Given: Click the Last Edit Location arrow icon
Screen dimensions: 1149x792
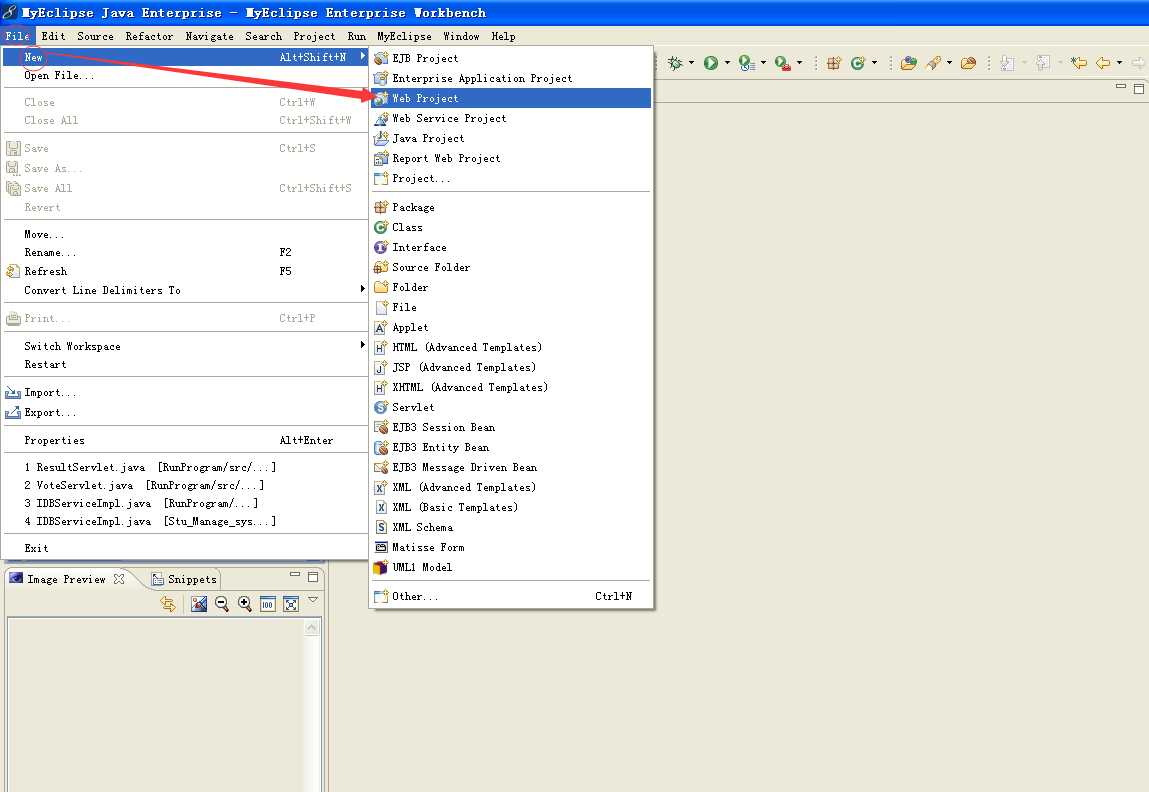Looking at the screenshot, I should [x=1079, y=63].
